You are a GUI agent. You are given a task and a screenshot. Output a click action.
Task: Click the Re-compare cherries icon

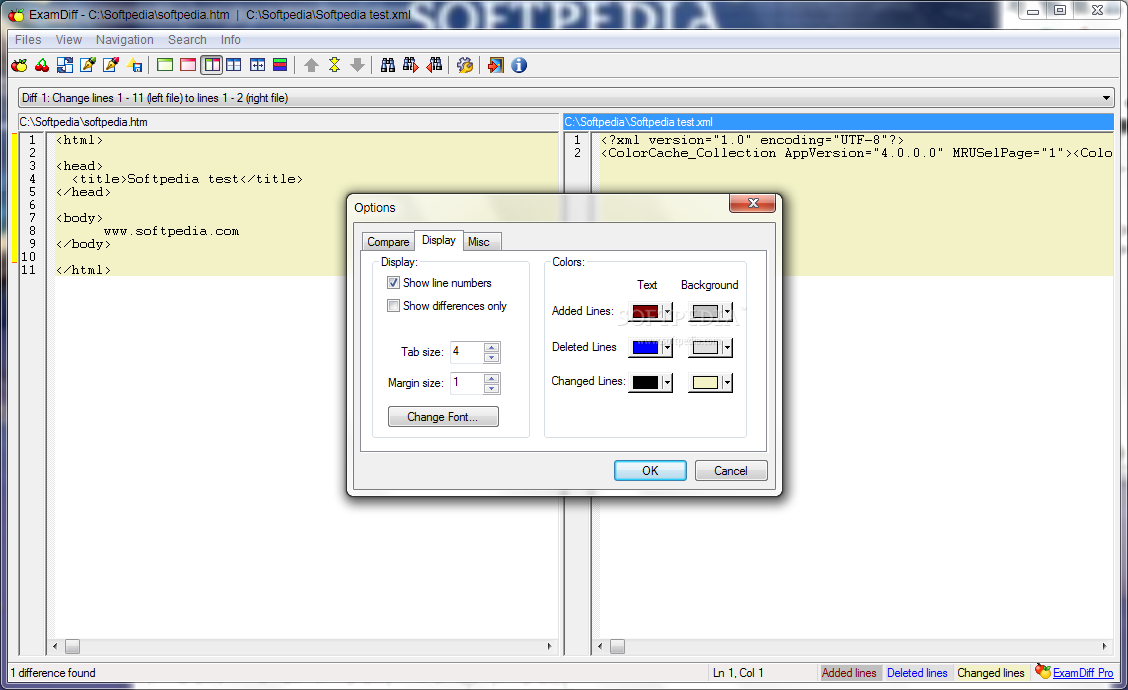pos(42,65)
